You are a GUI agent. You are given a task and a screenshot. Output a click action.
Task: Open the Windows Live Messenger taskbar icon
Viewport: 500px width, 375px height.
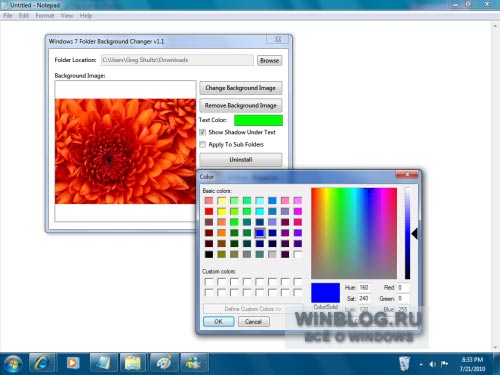[x=194, y=363]
